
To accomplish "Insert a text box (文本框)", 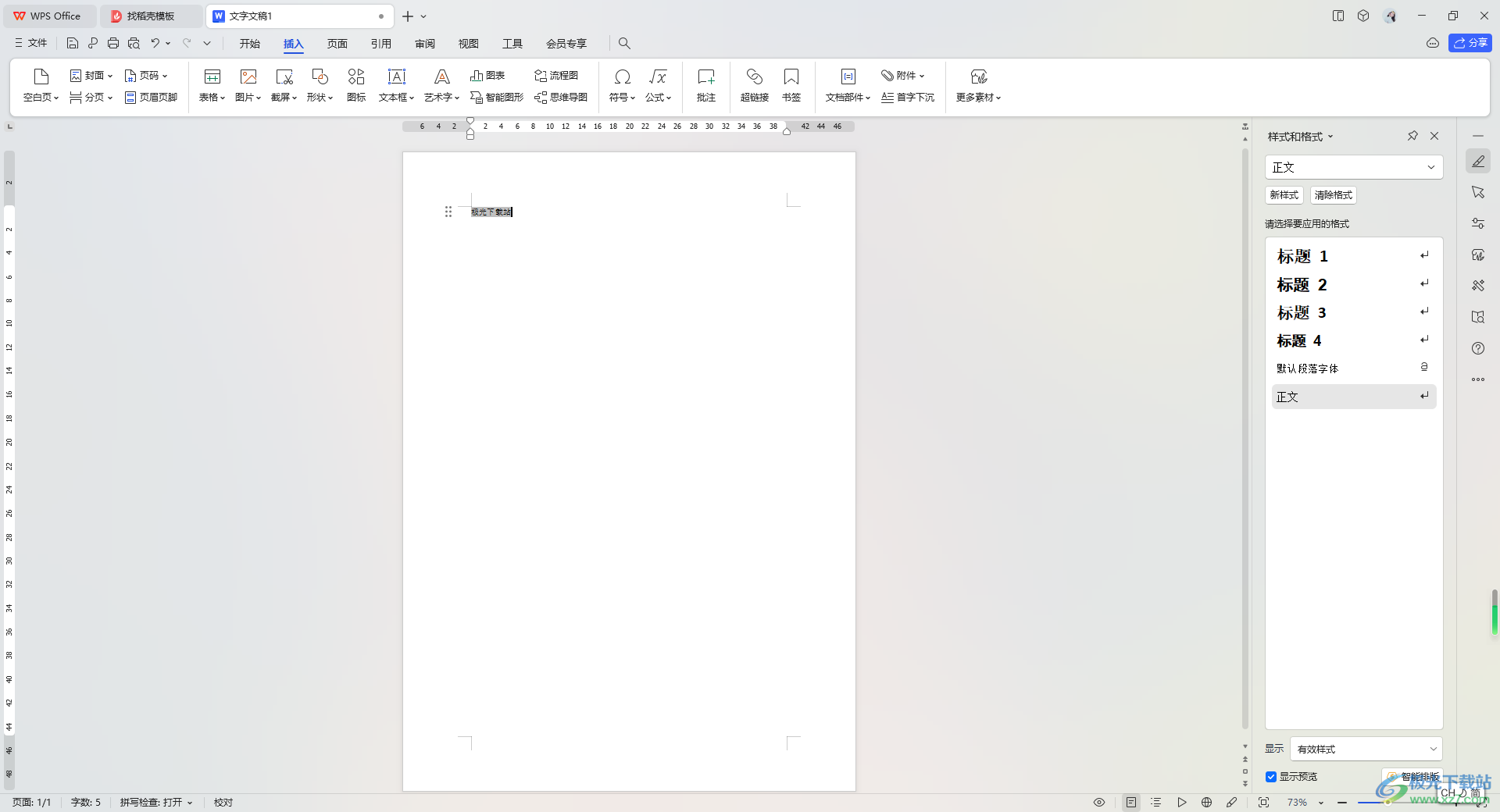I will click(x=397, y=85).
